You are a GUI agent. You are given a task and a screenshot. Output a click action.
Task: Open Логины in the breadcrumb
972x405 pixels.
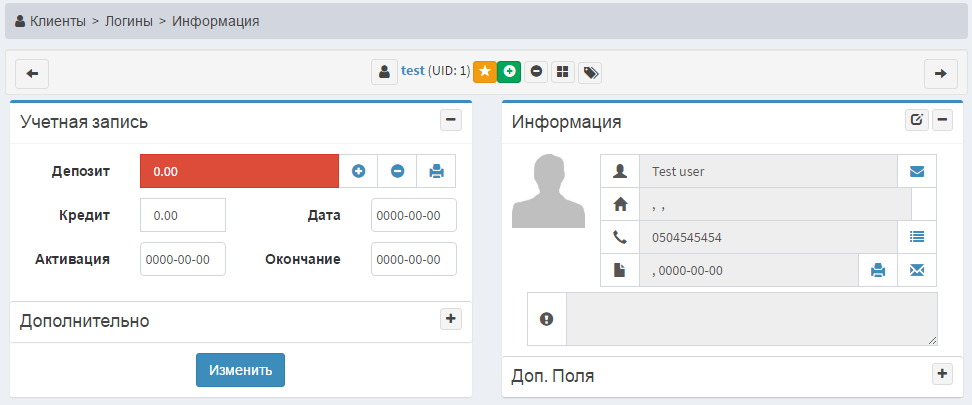tap(131, 20)
